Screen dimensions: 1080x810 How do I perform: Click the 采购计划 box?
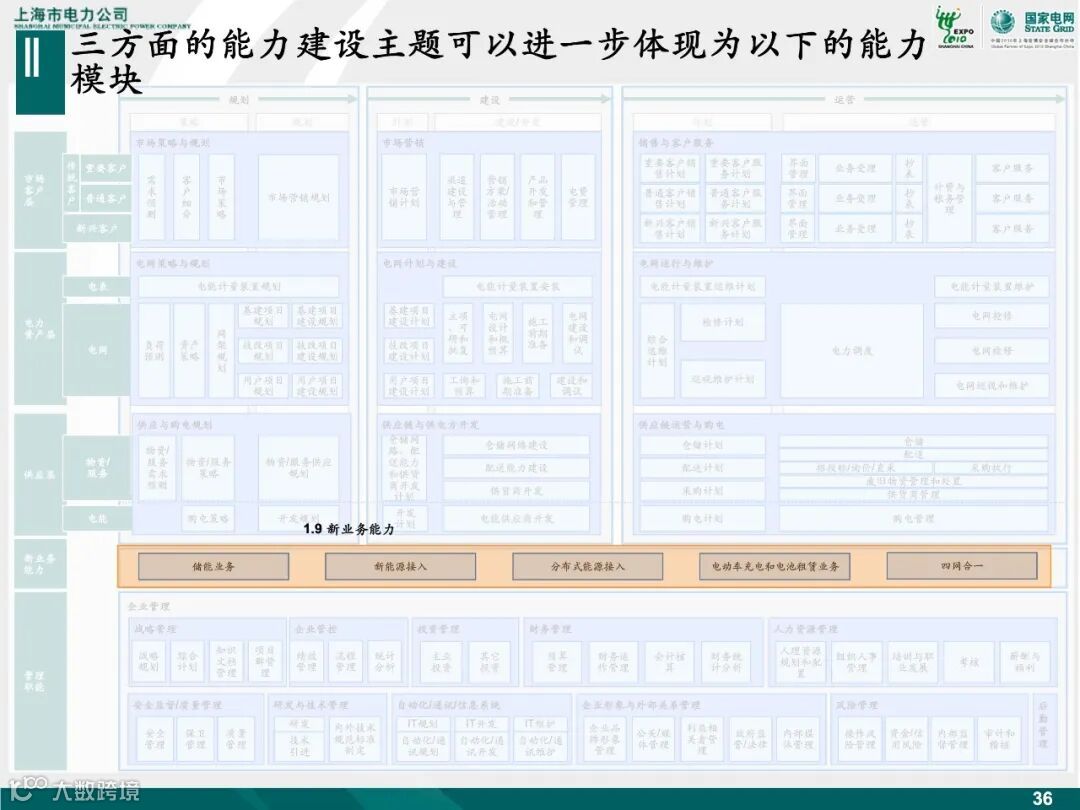[x=703, y=490]
